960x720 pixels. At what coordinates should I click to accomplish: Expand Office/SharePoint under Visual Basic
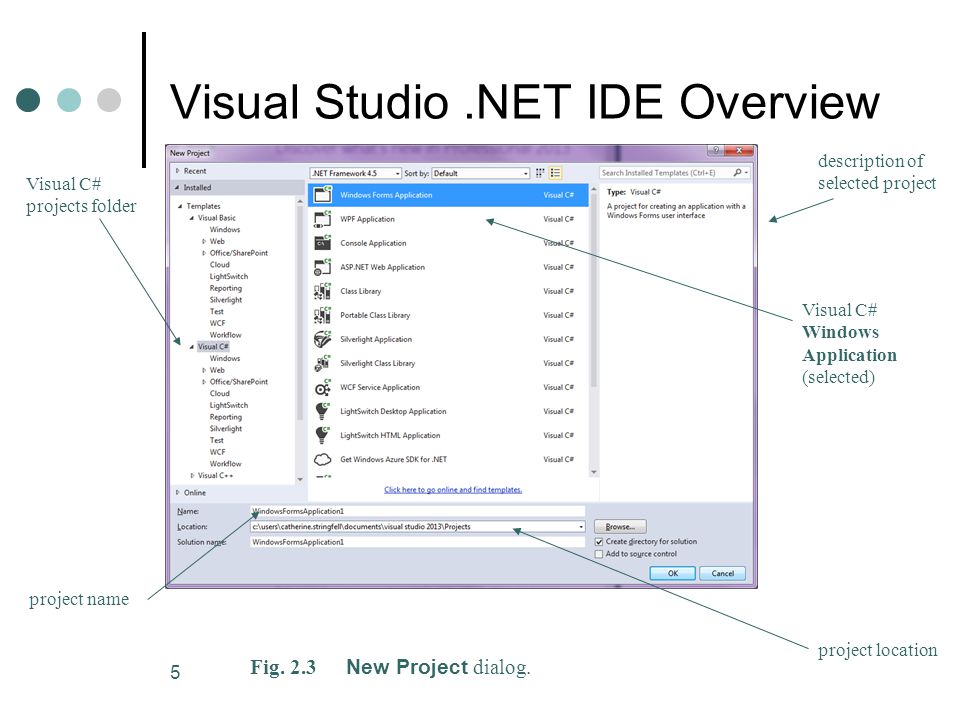pyautogui.click(x=204, y=253)
